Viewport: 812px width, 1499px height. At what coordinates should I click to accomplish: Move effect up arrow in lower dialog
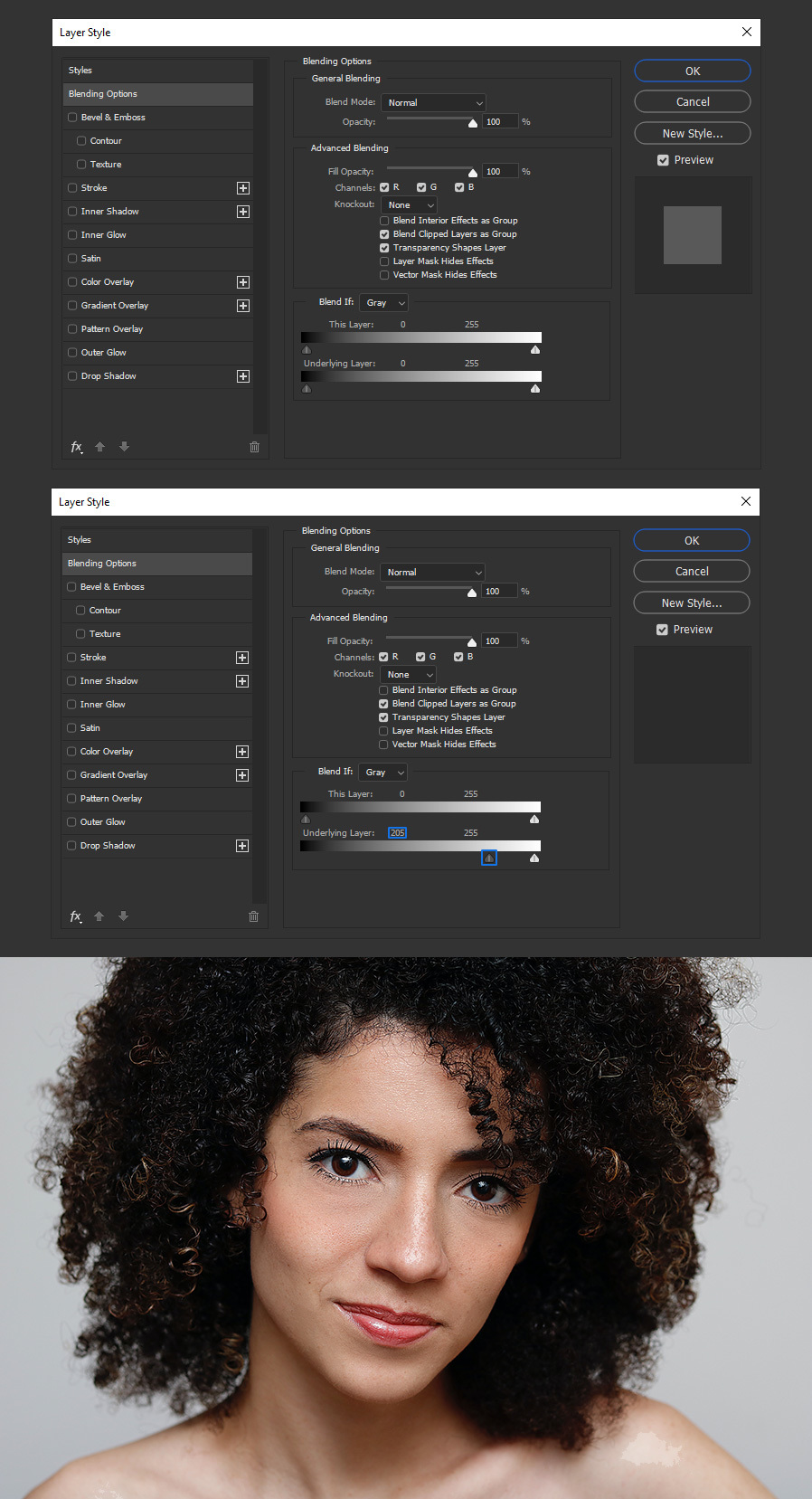pos(99,916)
